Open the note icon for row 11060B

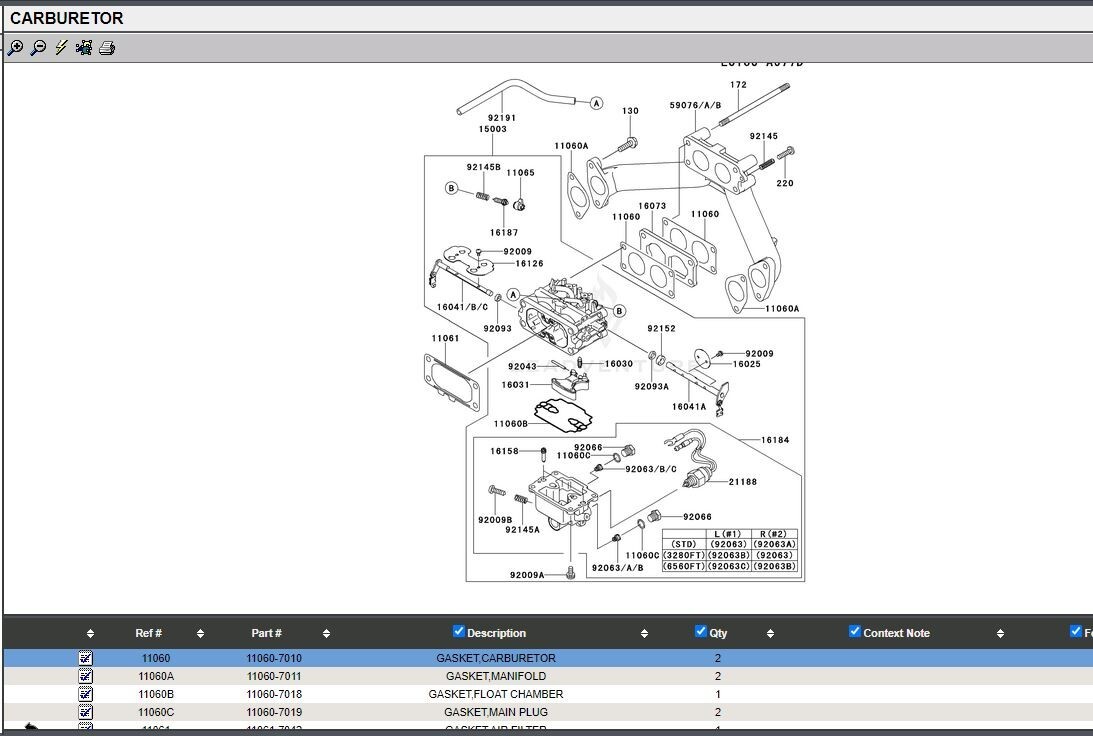85,694
